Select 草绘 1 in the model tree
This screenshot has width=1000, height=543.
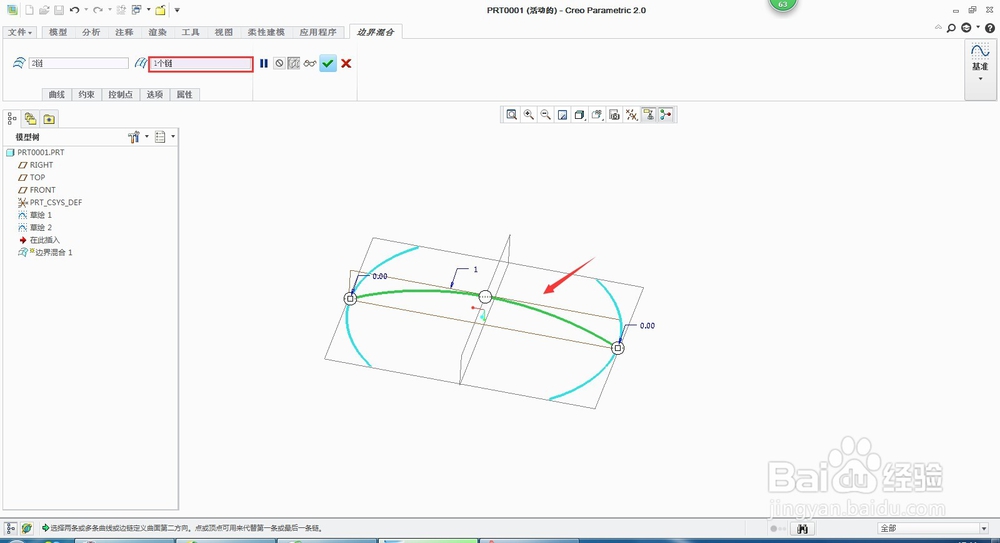click(x=41, y=215)
